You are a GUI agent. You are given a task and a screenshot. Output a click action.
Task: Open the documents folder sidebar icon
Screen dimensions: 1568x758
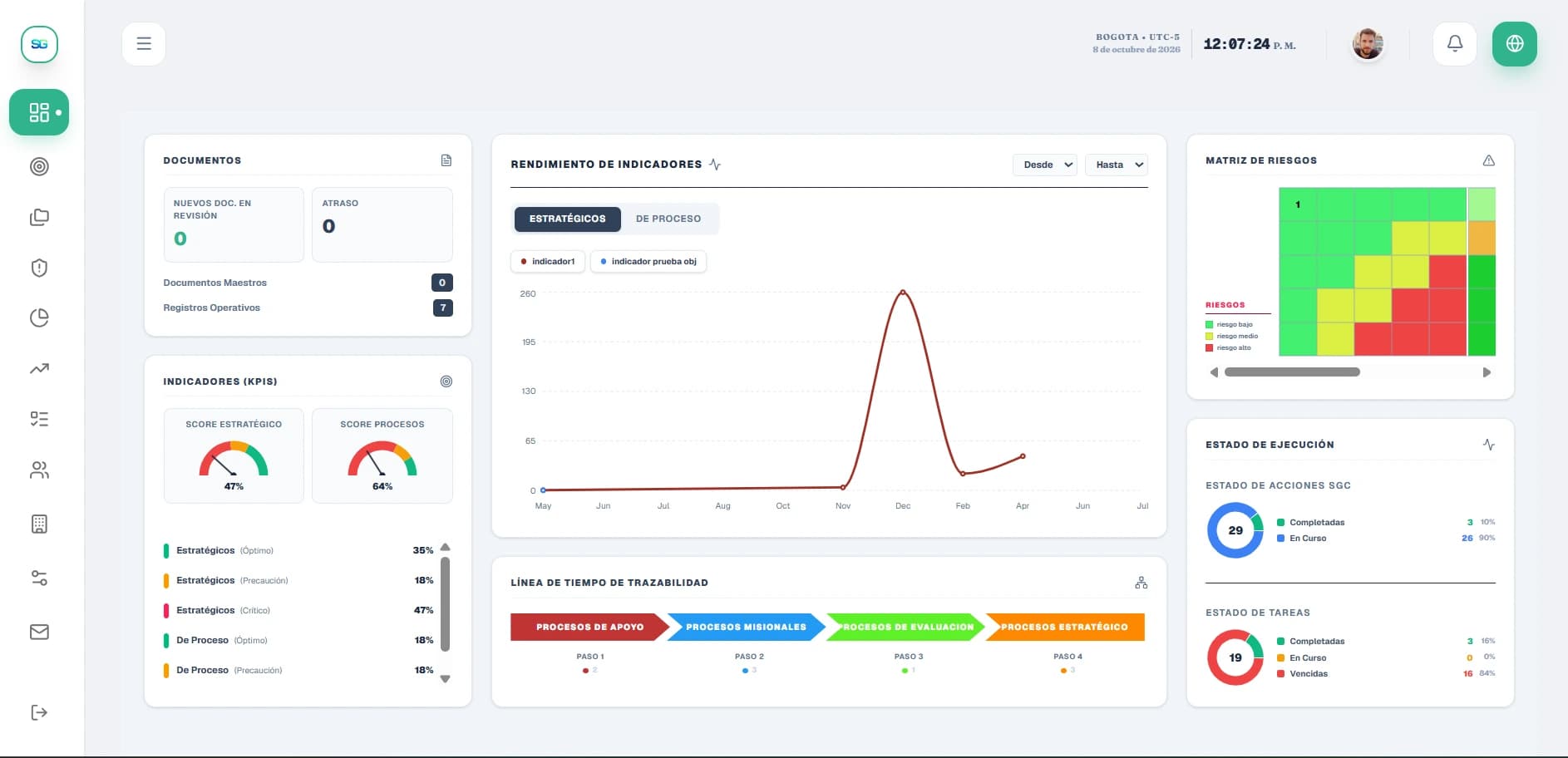[39, 217]
